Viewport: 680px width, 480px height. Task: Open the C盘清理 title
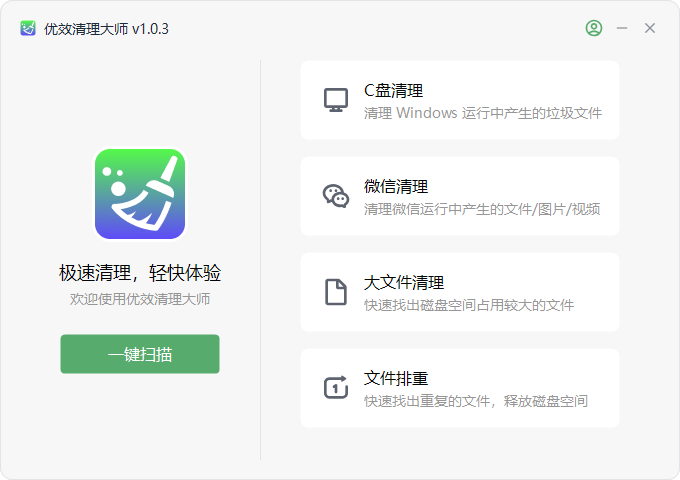click(393, 91)
